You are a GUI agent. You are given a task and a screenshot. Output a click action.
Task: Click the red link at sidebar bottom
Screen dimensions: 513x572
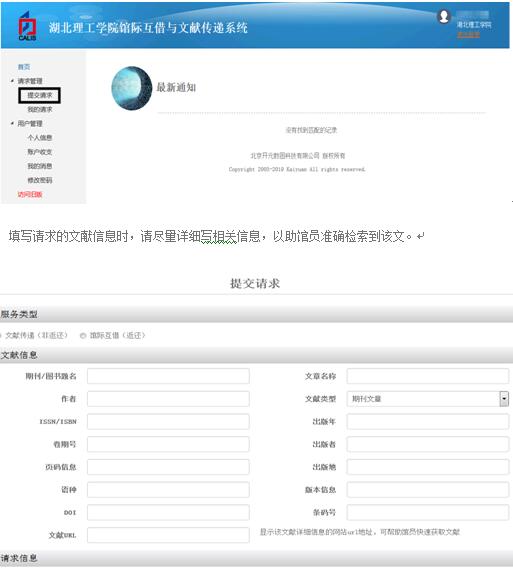[x=30, y=194]
